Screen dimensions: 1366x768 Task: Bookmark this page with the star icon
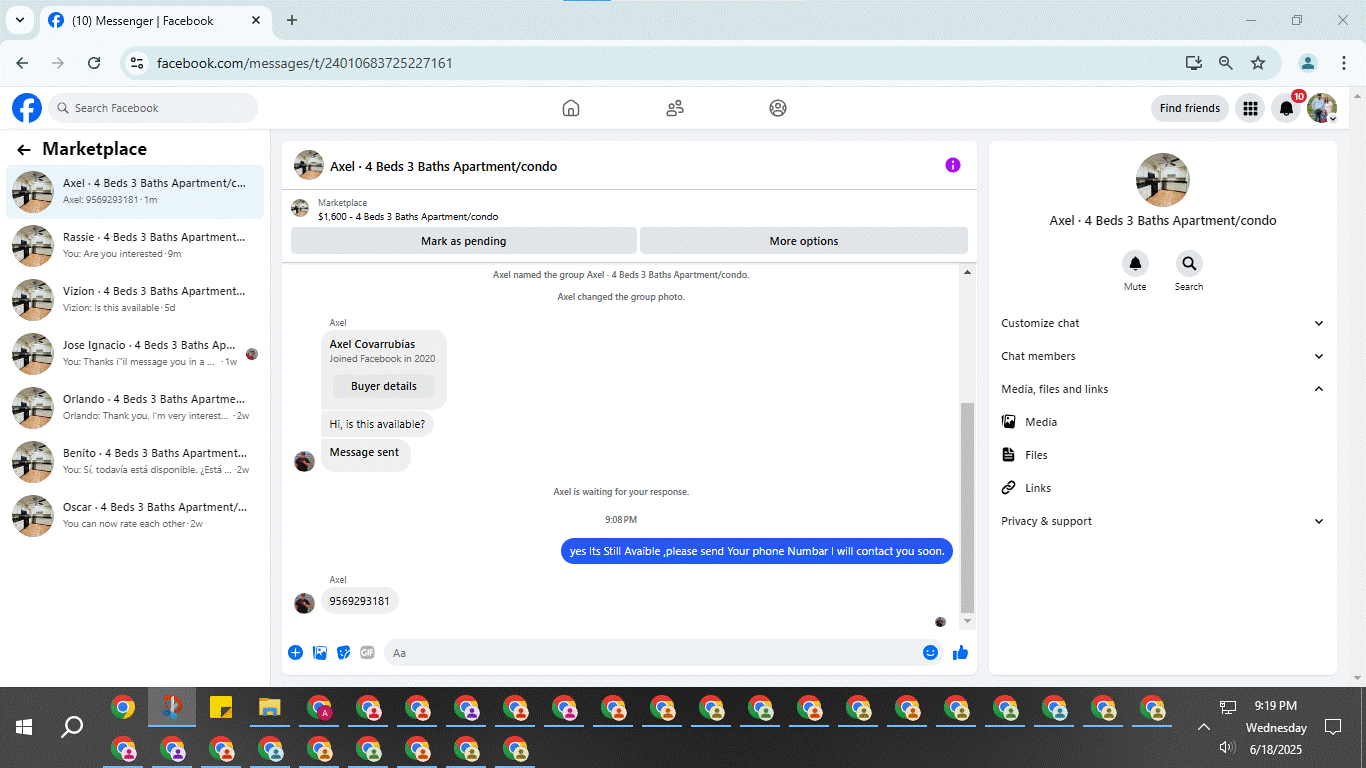[x=1258, y=63]
